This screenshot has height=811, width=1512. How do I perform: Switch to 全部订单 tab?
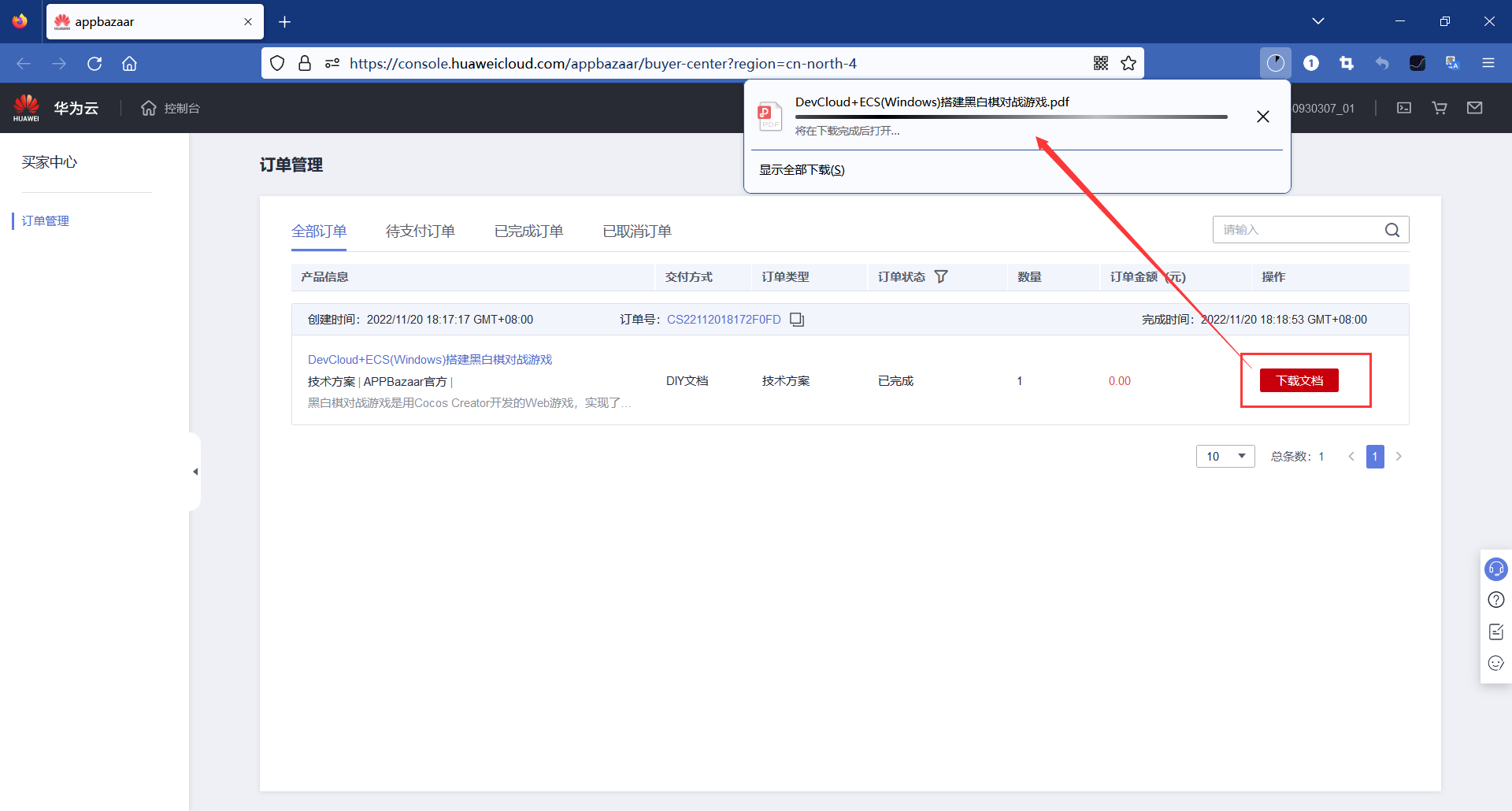(319, 231)
